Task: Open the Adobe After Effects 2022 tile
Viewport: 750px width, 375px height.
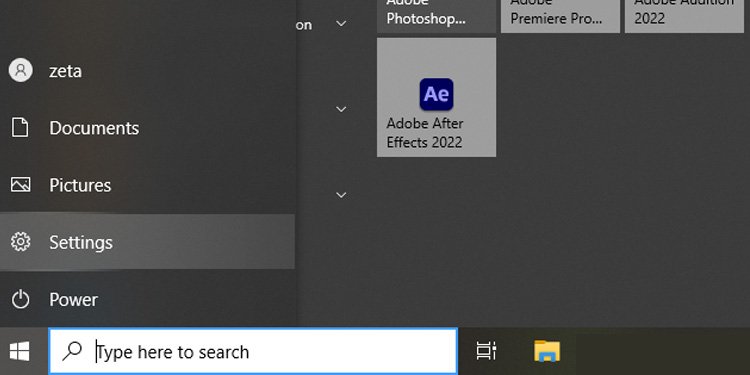Action: tap(436, 97)
